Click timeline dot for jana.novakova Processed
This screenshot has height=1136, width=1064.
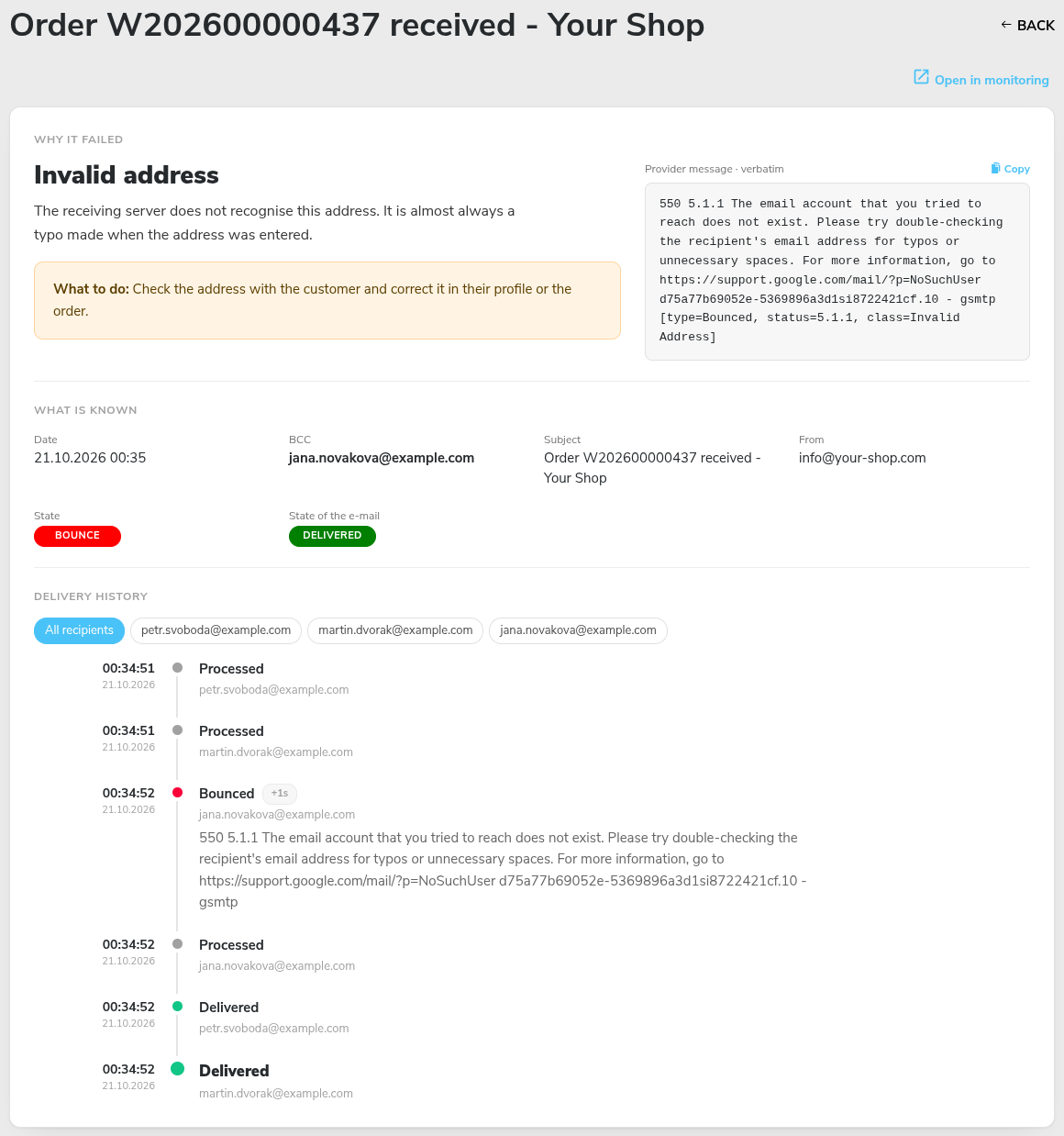[x=177, y=944]
